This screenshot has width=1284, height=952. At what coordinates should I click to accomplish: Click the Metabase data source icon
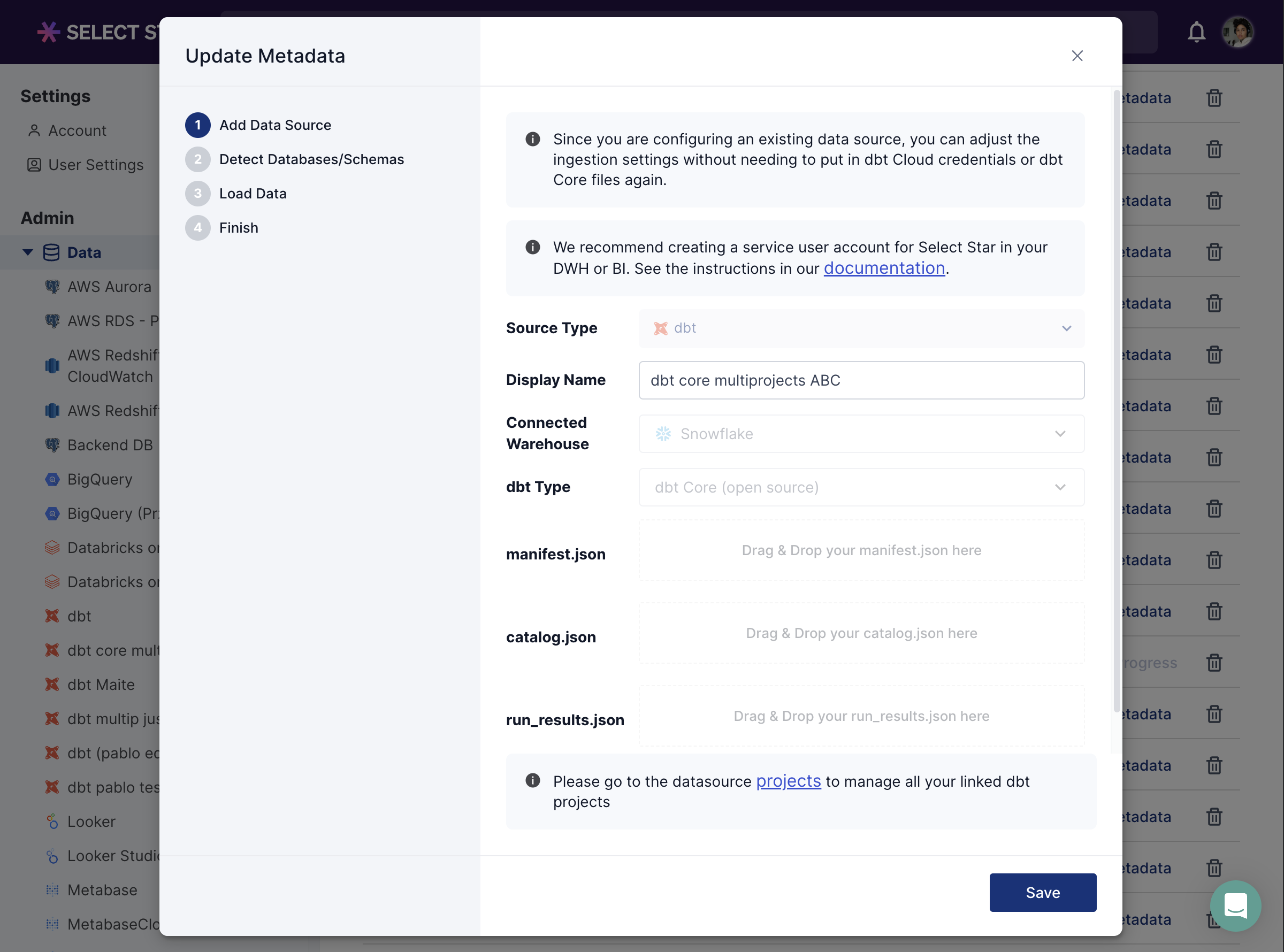52,890
